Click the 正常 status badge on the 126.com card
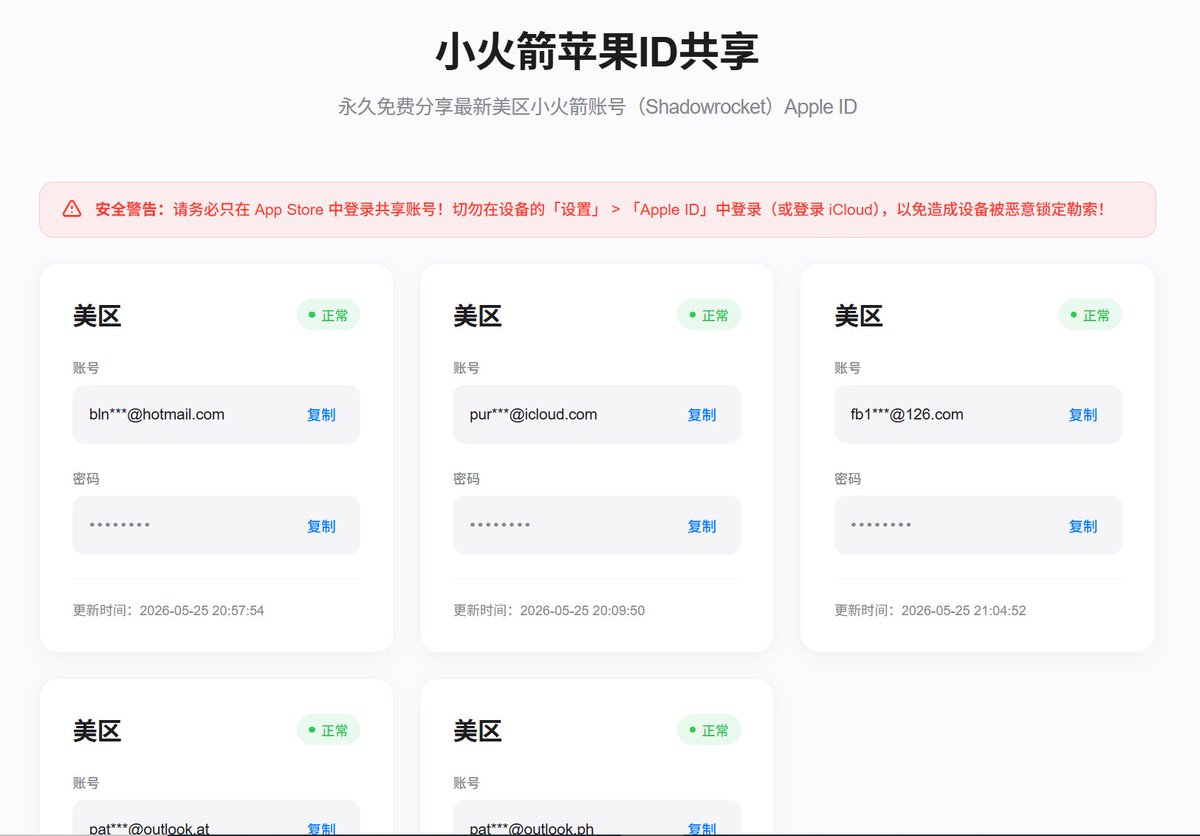 1090,315
